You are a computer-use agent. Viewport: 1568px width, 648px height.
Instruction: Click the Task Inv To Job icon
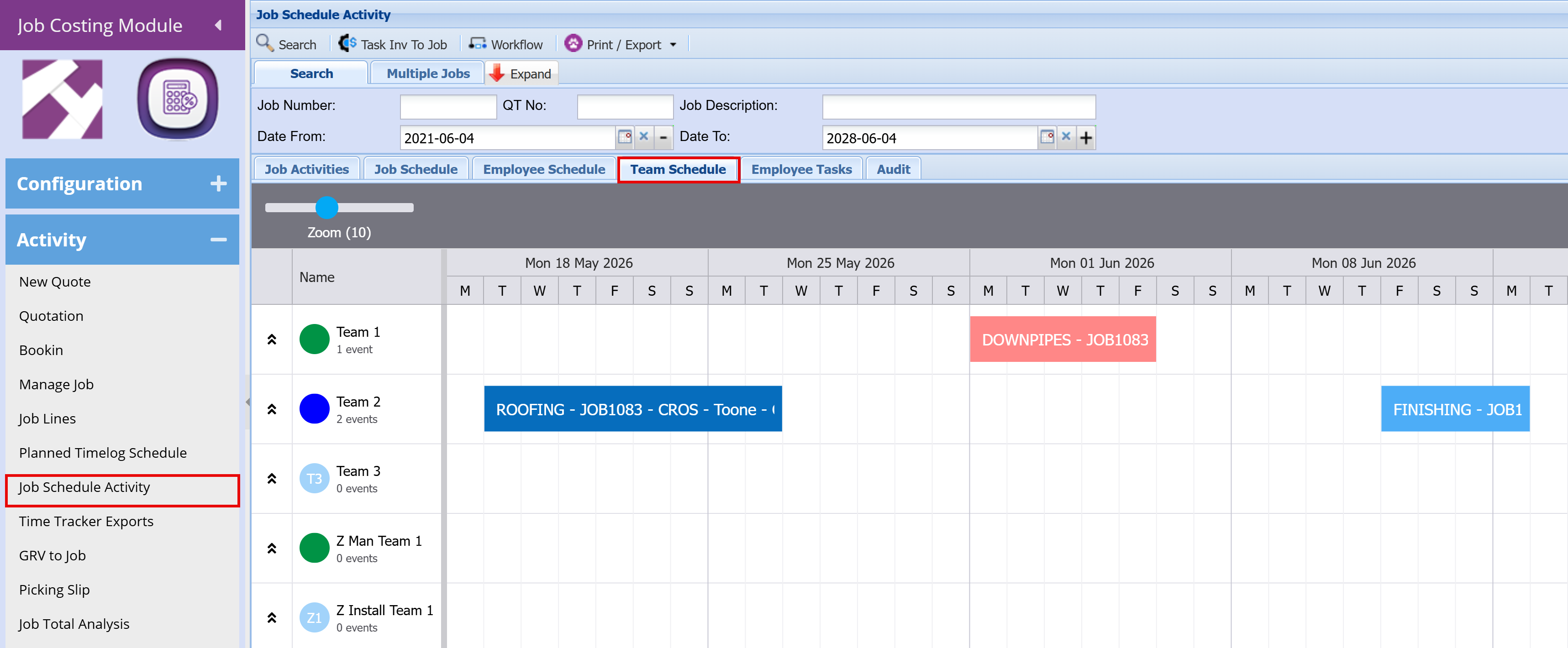point(347,44)
